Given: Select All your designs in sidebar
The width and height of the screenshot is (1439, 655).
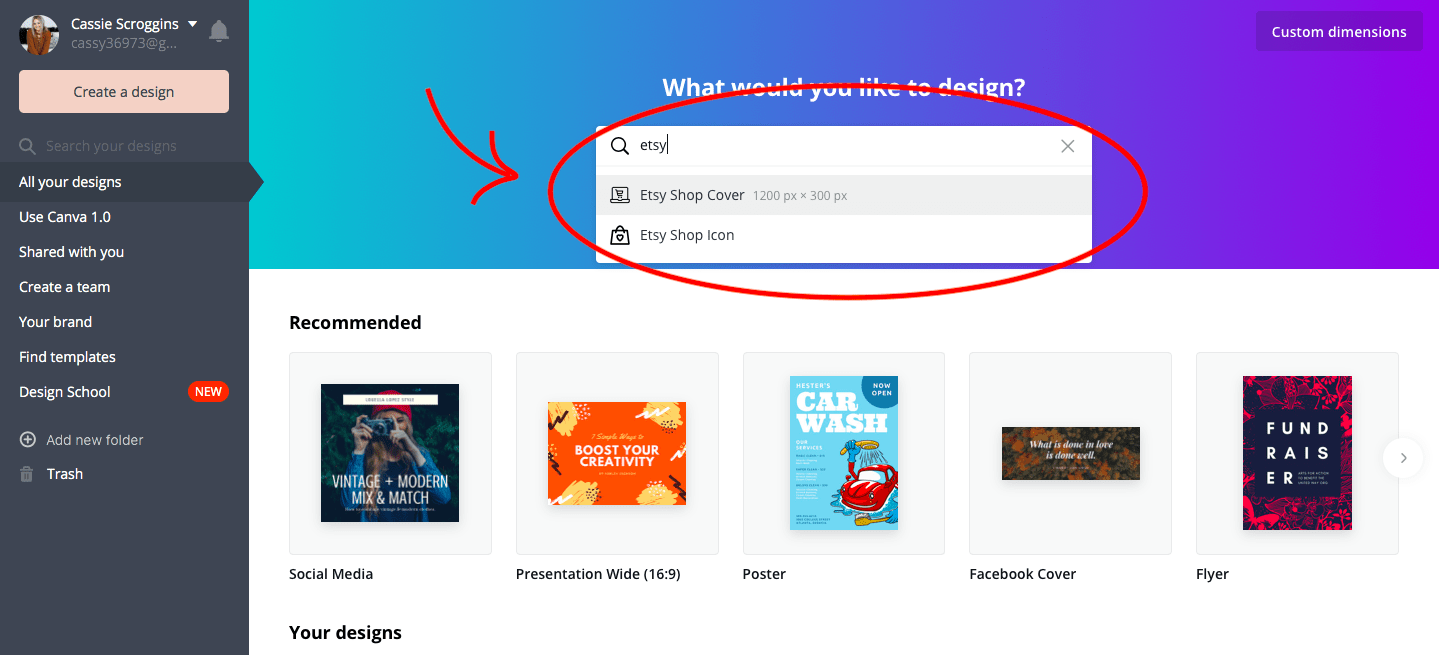Looking at the screenshot, I should point(124,182).
